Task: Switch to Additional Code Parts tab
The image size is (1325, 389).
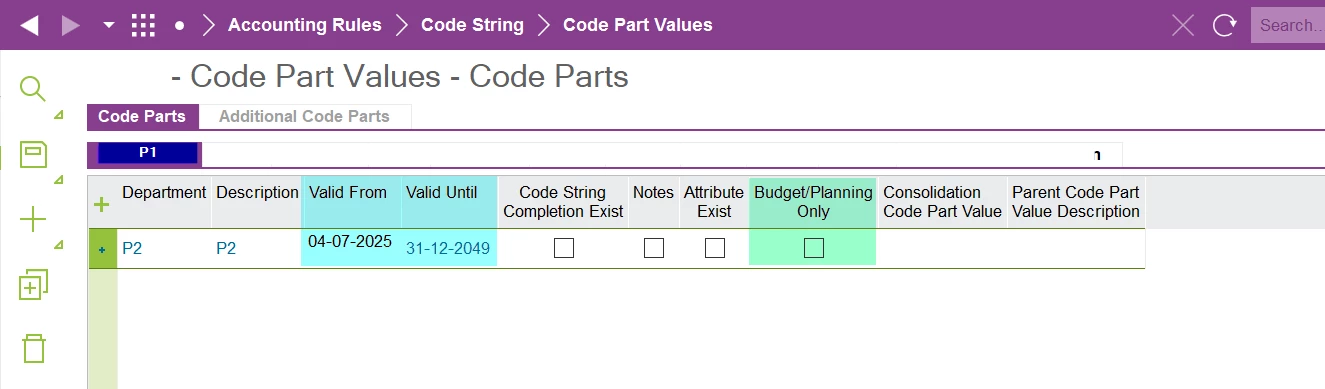Action: pos(304,116)
